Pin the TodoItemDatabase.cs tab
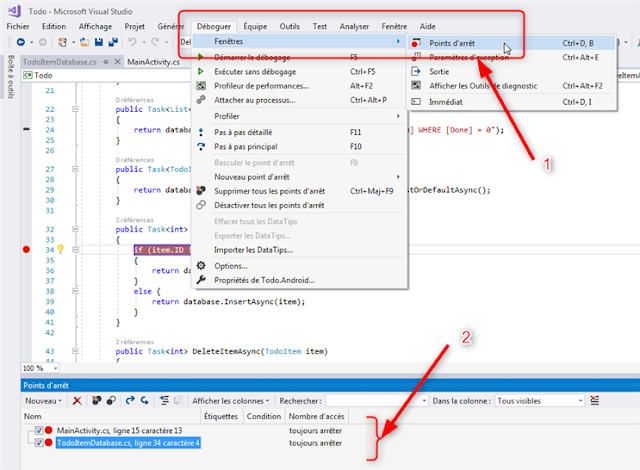Screen dimensions: 640x470 tap(106, 62)
